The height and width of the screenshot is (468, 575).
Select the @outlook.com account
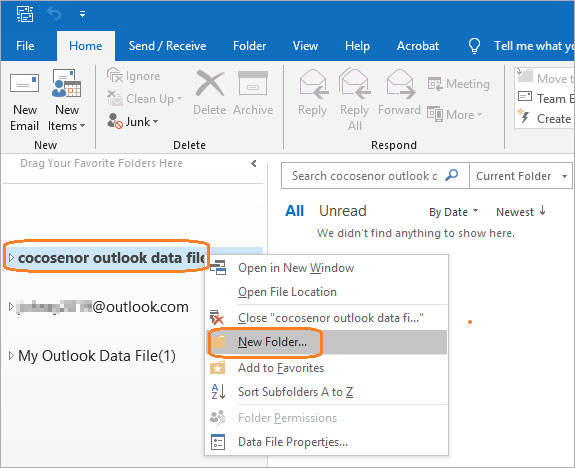click(x=103, y=307)
